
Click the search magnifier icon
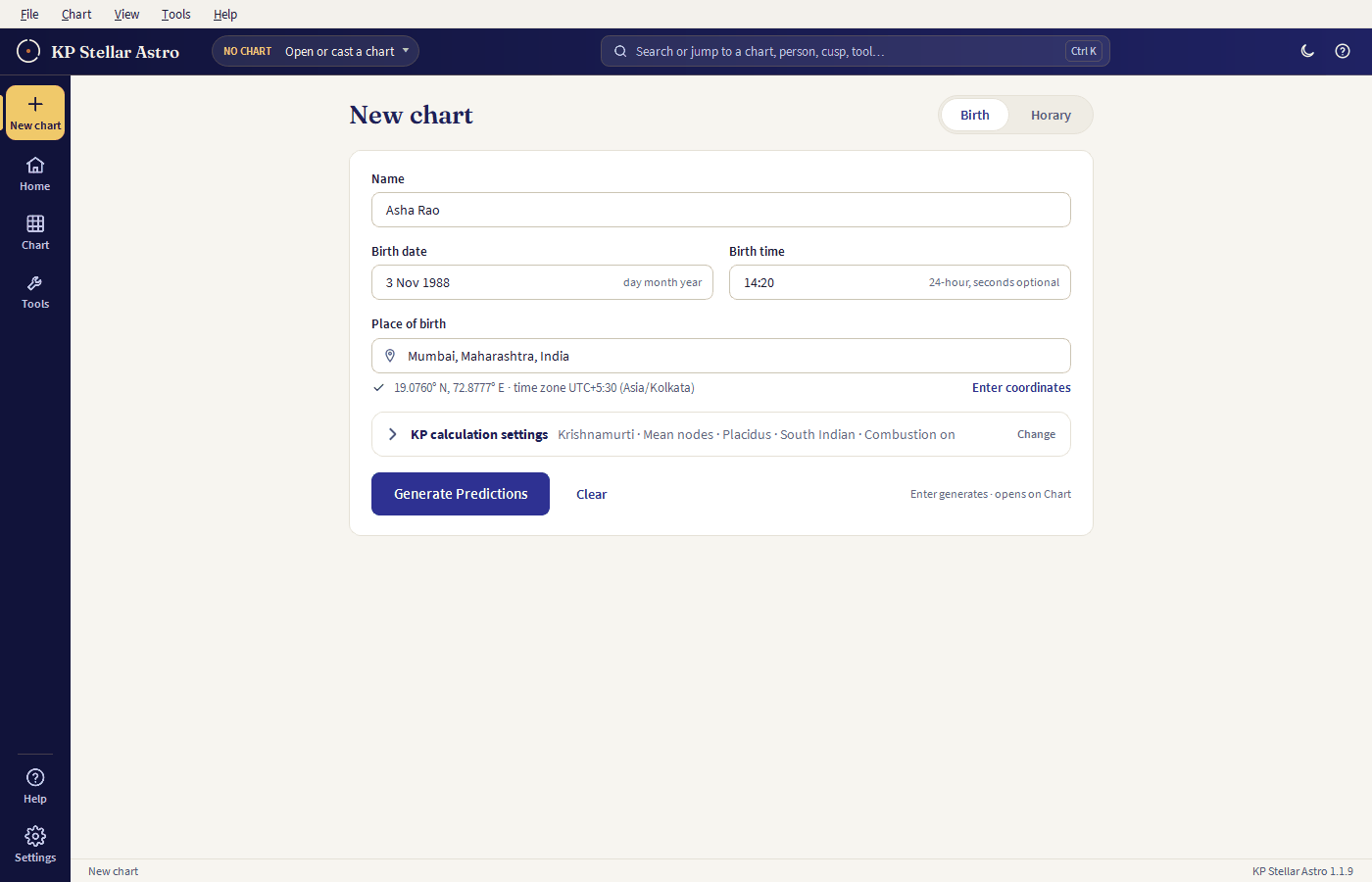coord(620,51)
